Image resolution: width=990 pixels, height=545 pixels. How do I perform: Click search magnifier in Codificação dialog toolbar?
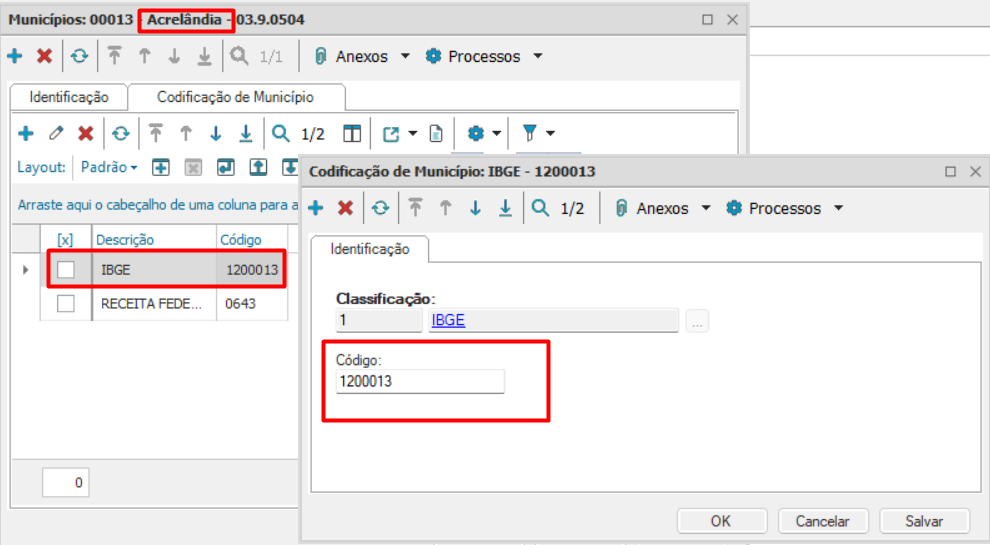click(x=540, y=208)
